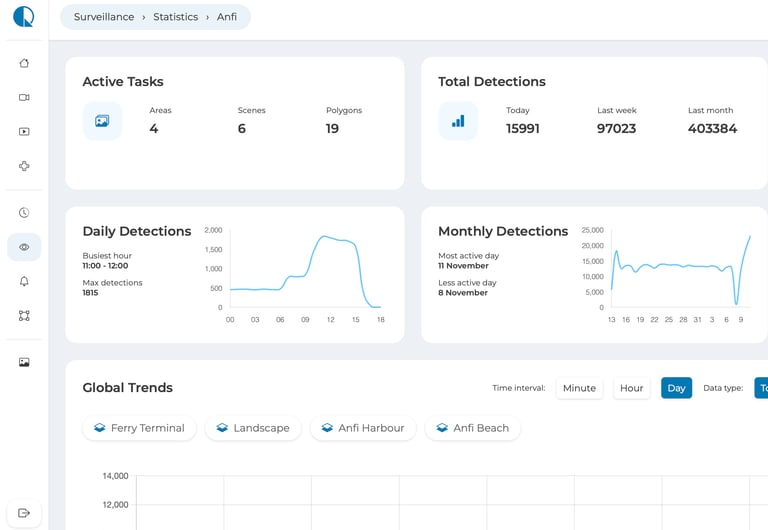Image resolution: width=768 pixels, height=530 pixels.
Task: Click the Total Detections bar chart icon
Action: [x=458, y=121]
